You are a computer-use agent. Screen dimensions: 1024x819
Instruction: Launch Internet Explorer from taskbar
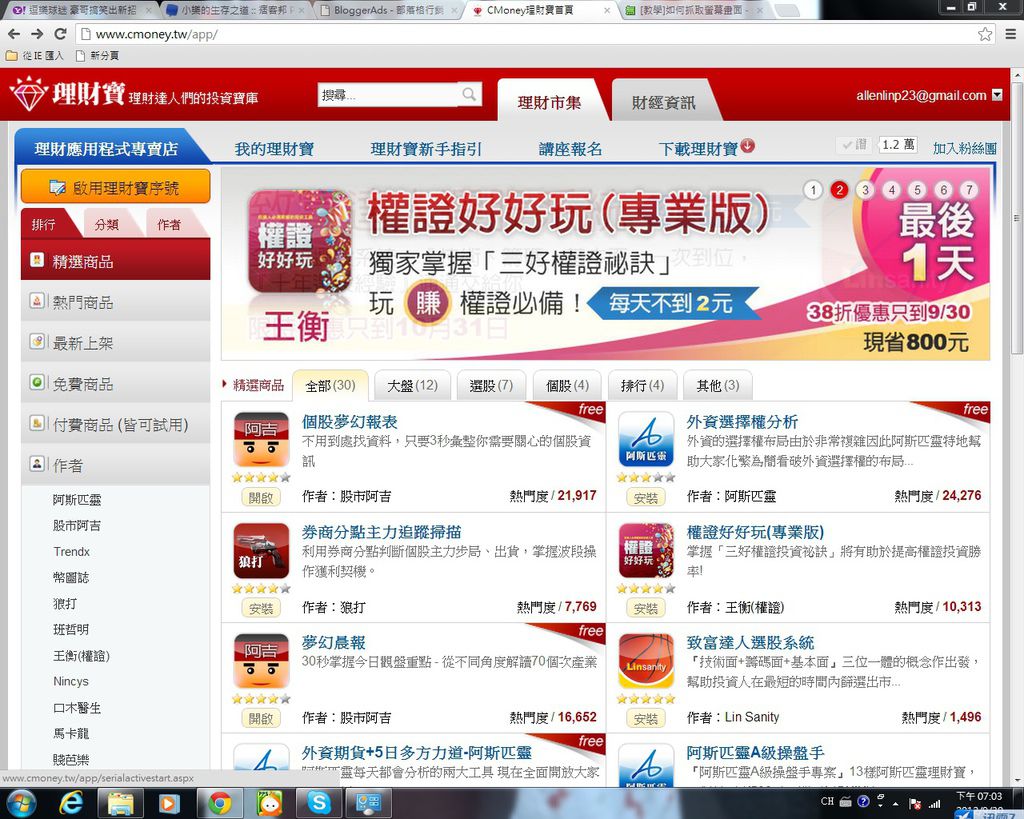point(71,803)
